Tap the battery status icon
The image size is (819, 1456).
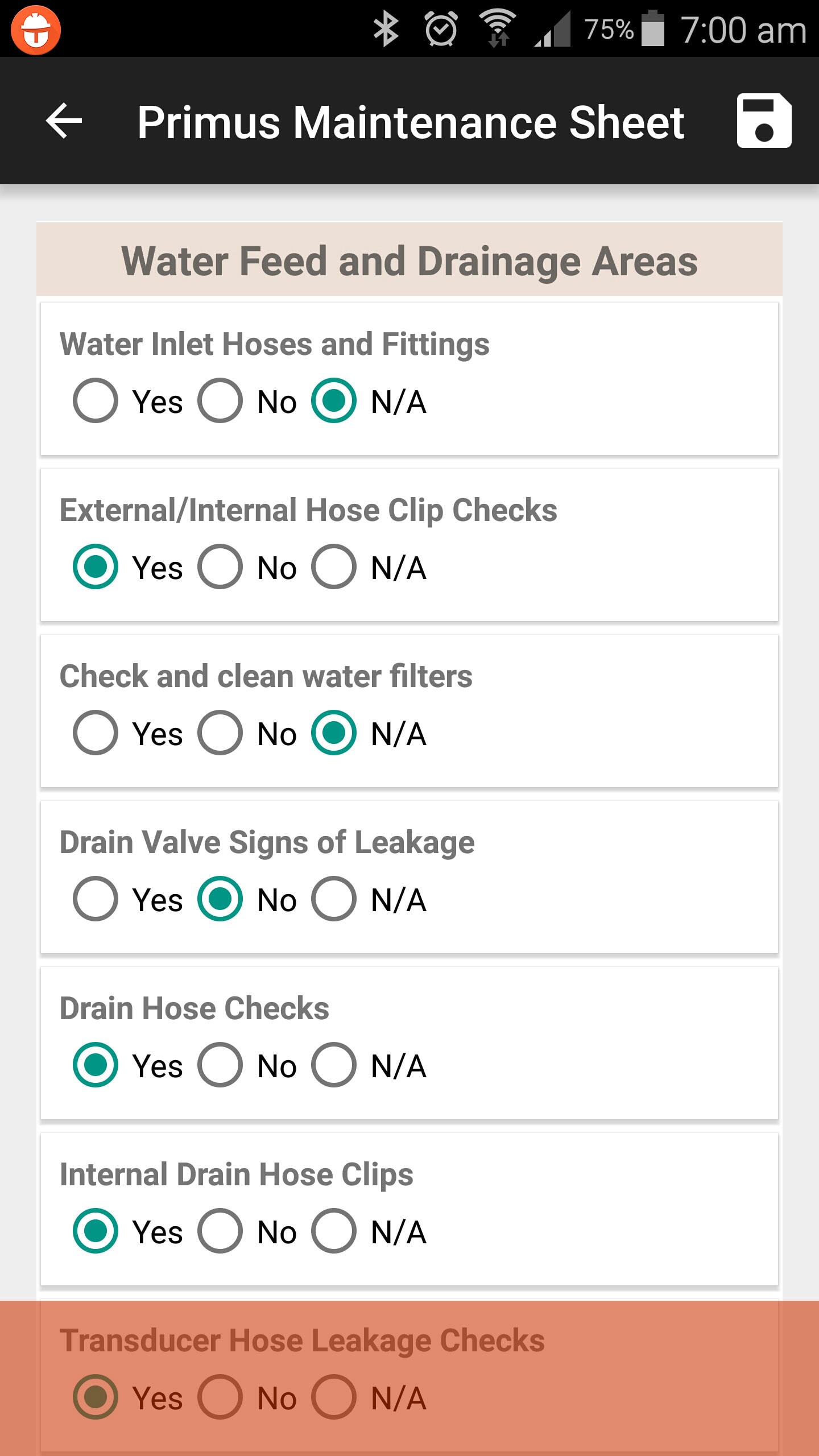click(x=653, y=28)
